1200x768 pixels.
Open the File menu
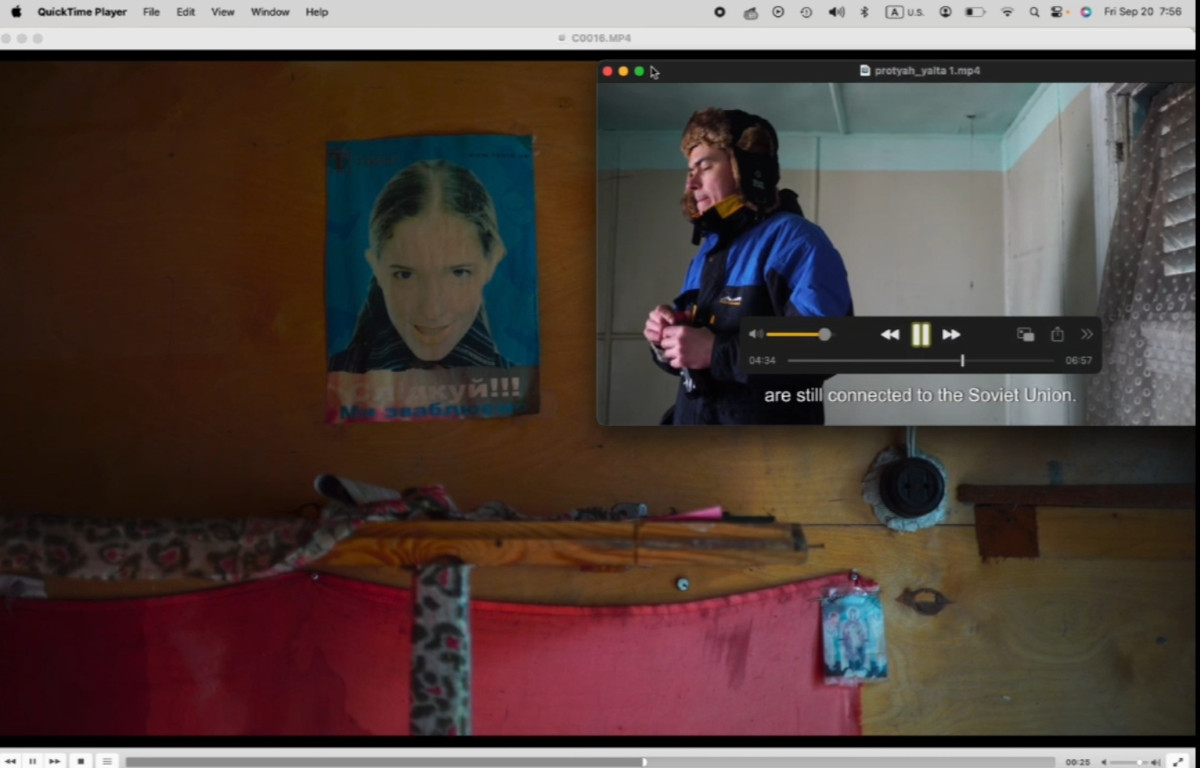[151, 12]
